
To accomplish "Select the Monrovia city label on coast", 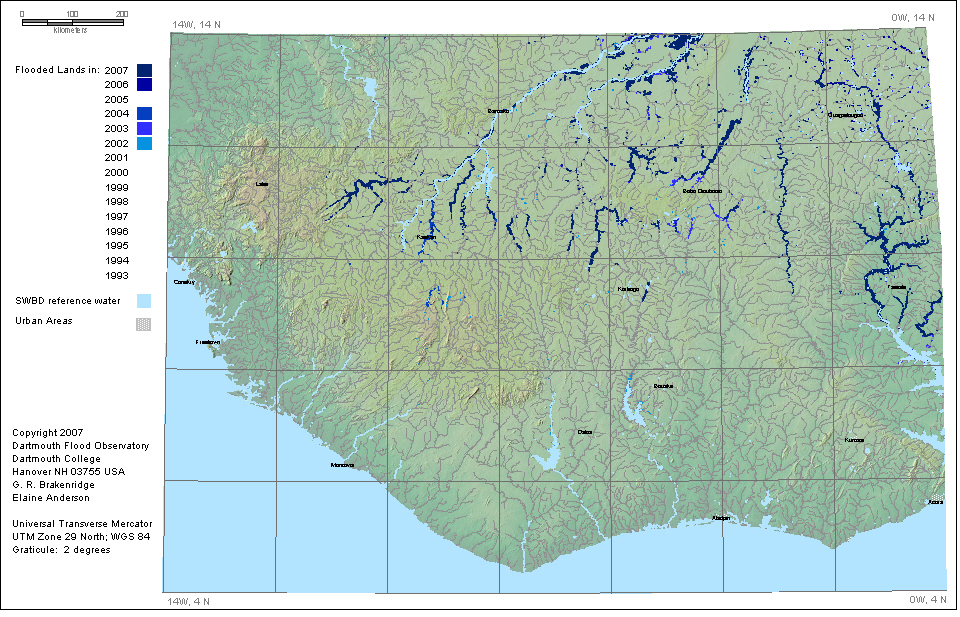I will [x=343, y=465].
